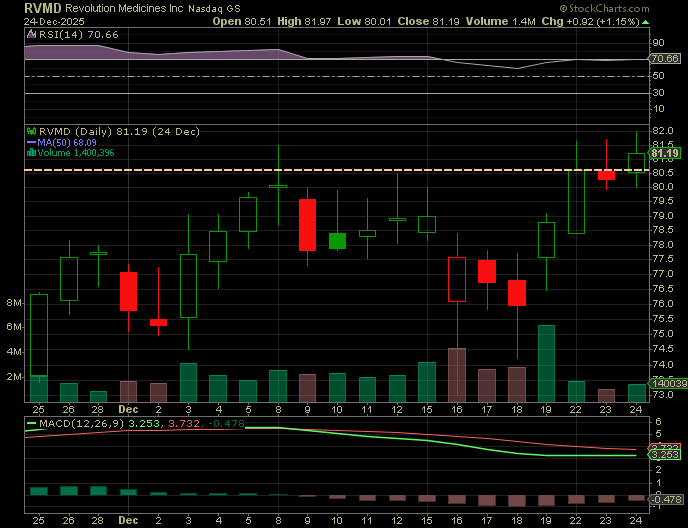688x528 pixels.
Task: Click the 50 level on RSI axis
Action: (x=658, y=76)
